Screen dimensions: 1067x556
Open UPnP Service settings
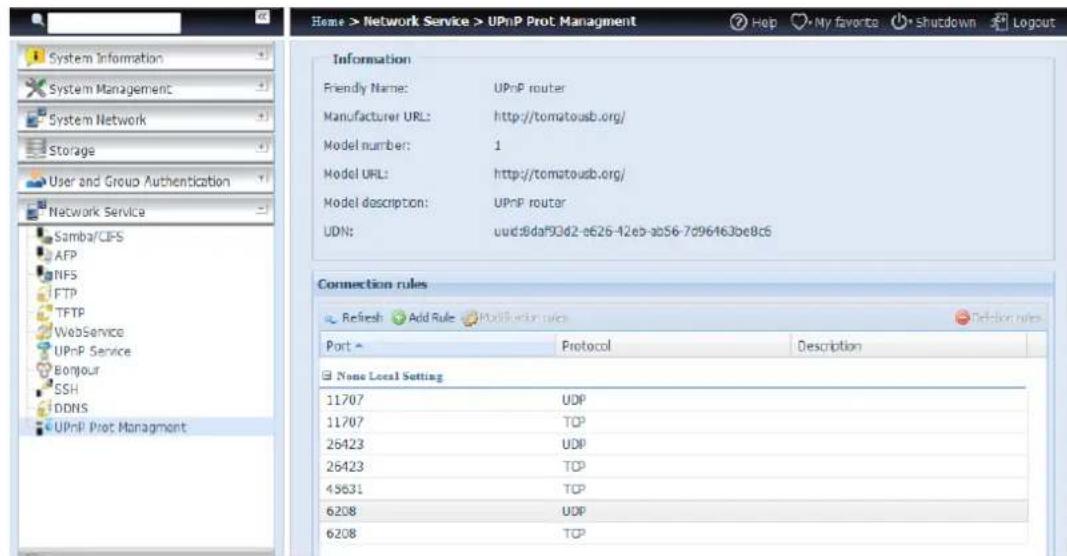[x=92, y=351]
